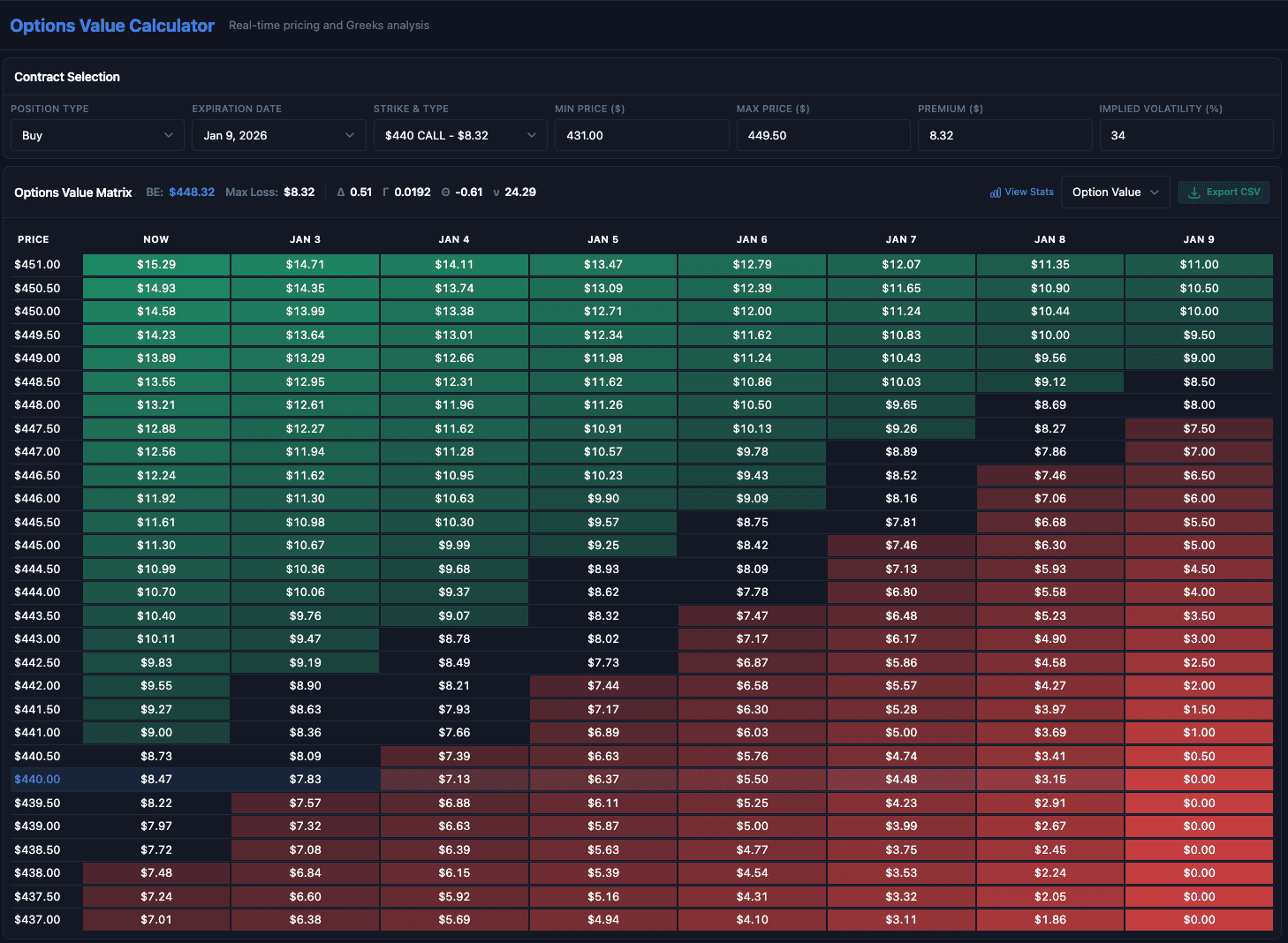Screen dimensions: 1288x943
Task: Click the delta Greek symbol
Action: [341, 192]
